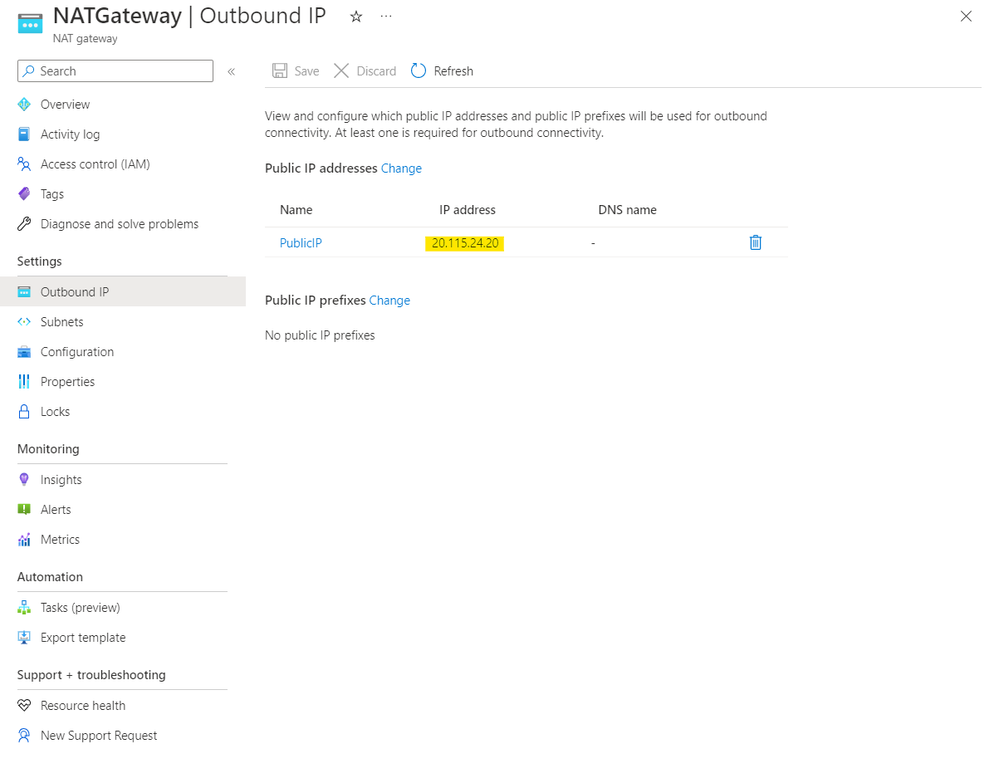Click the Properties icon

(x=24, y=382)
